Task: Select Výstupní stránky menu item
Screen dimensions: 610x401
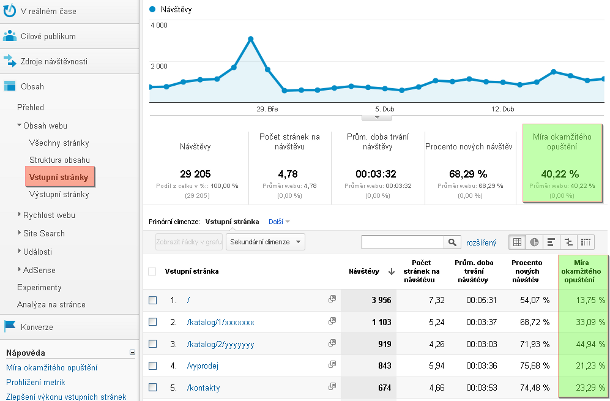Action: tap(59, 194)
